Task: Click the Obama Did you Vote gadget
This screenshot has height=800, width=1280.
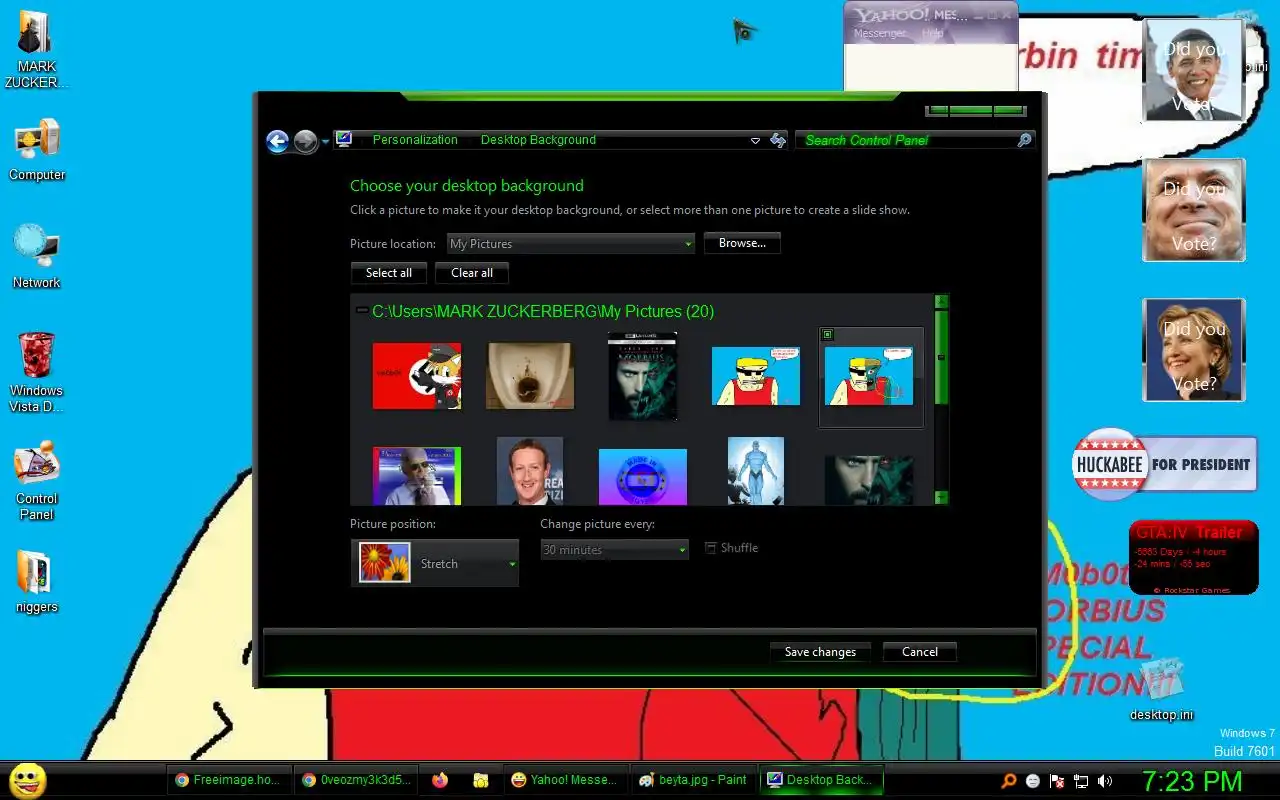Action: (x=1194, y=71)
